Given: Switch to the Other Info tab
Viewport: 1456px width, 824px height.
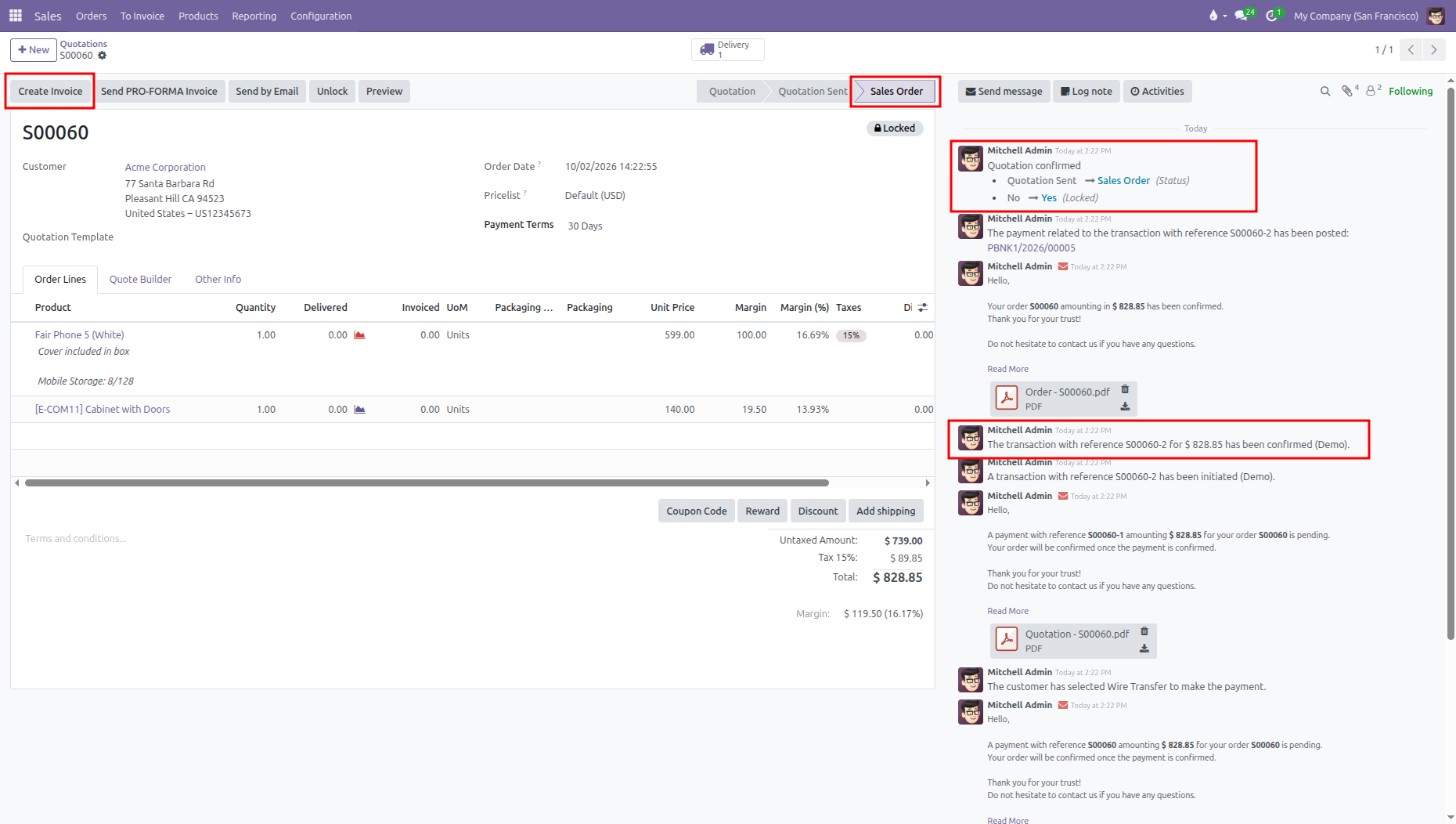Looking at the screenshot, I should pyautogui.click(x=218, y=280).
